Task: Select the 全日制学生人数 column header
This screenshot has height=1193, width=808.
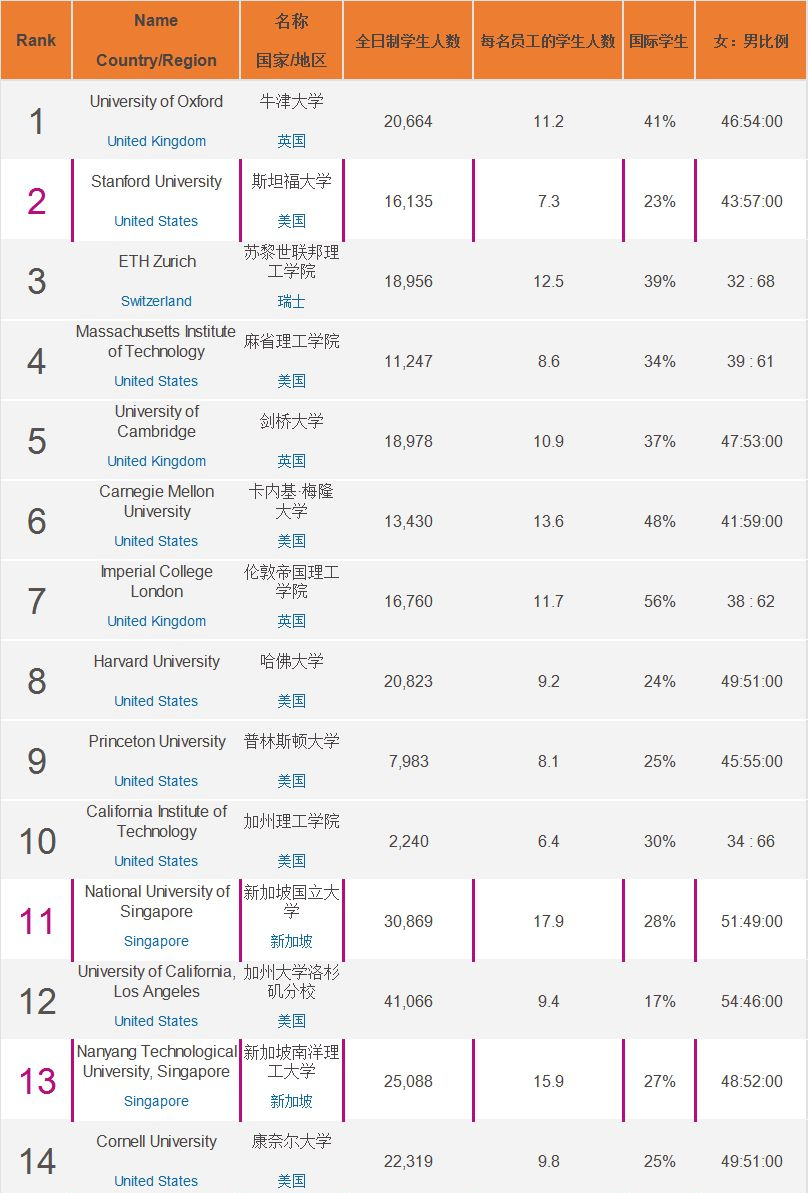Action: [x=408, y=41]
